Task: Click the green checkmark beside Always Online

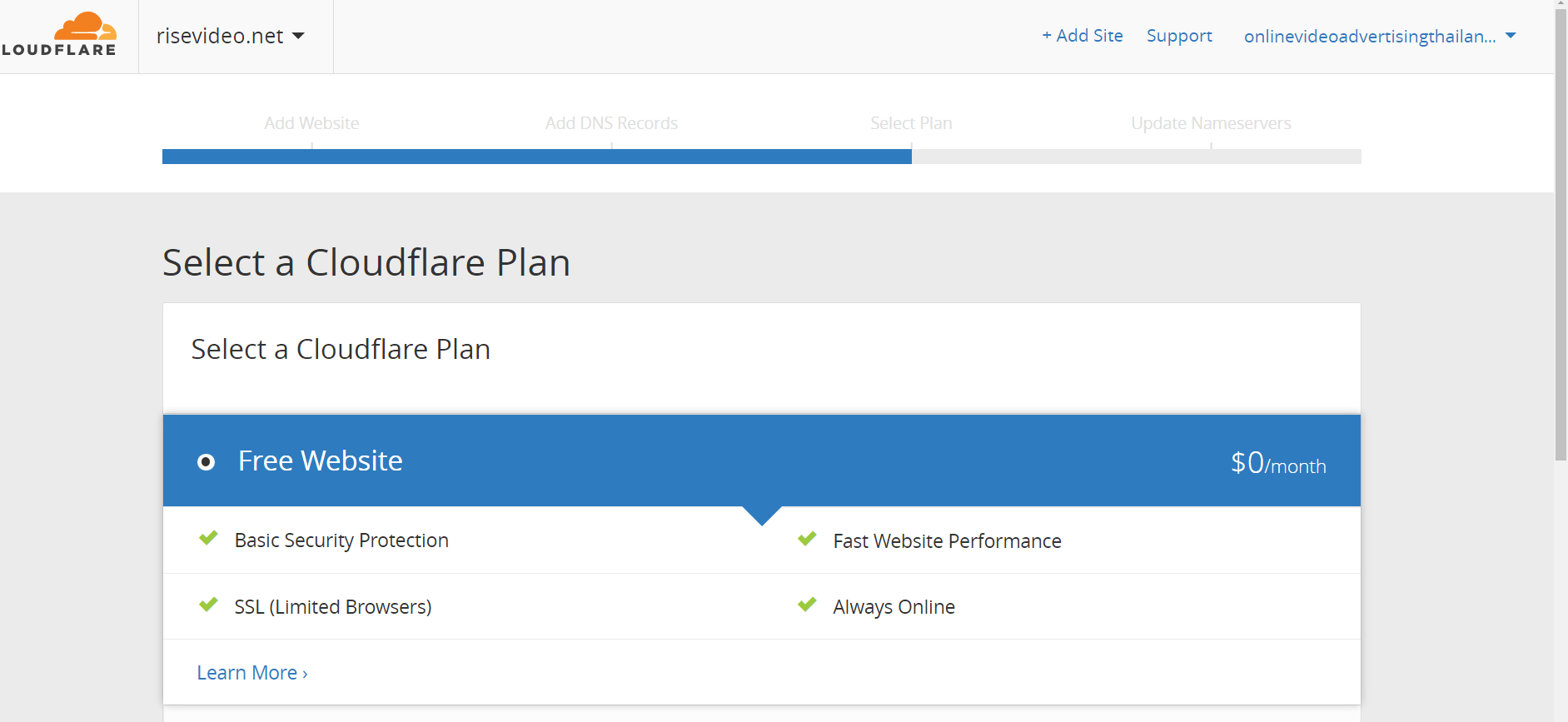Action: 807,605
